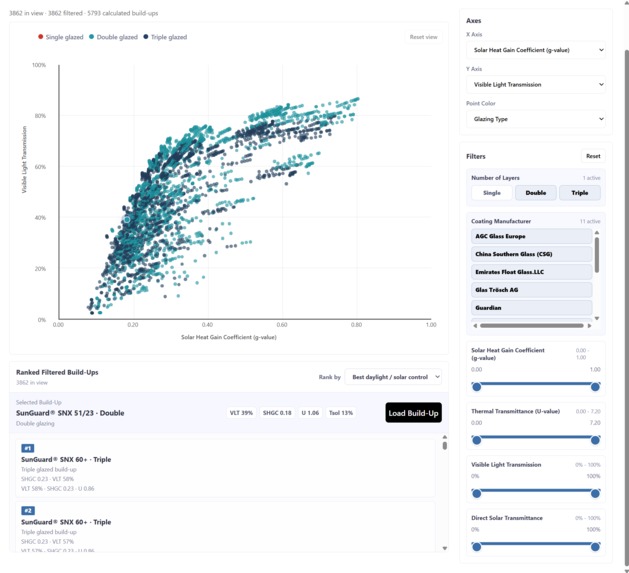Click manufacturer list scroll down arrow
The width and height of the screenshot is (629, 573).
coord(597,318)
